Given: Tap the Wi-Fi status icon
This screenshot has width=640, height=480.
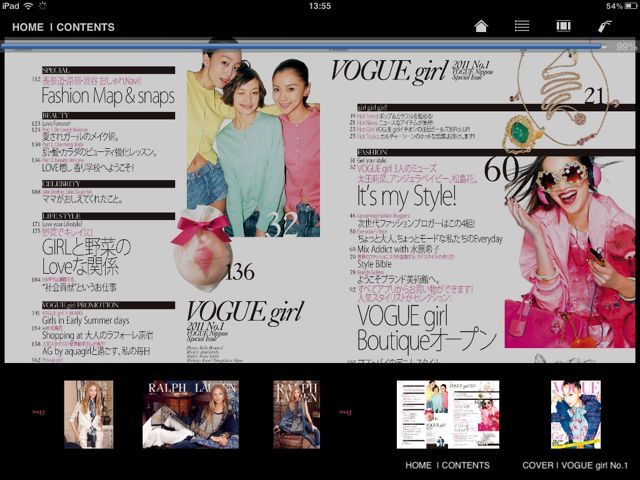Looking at the screenshot, I should (x=28, y=6).
